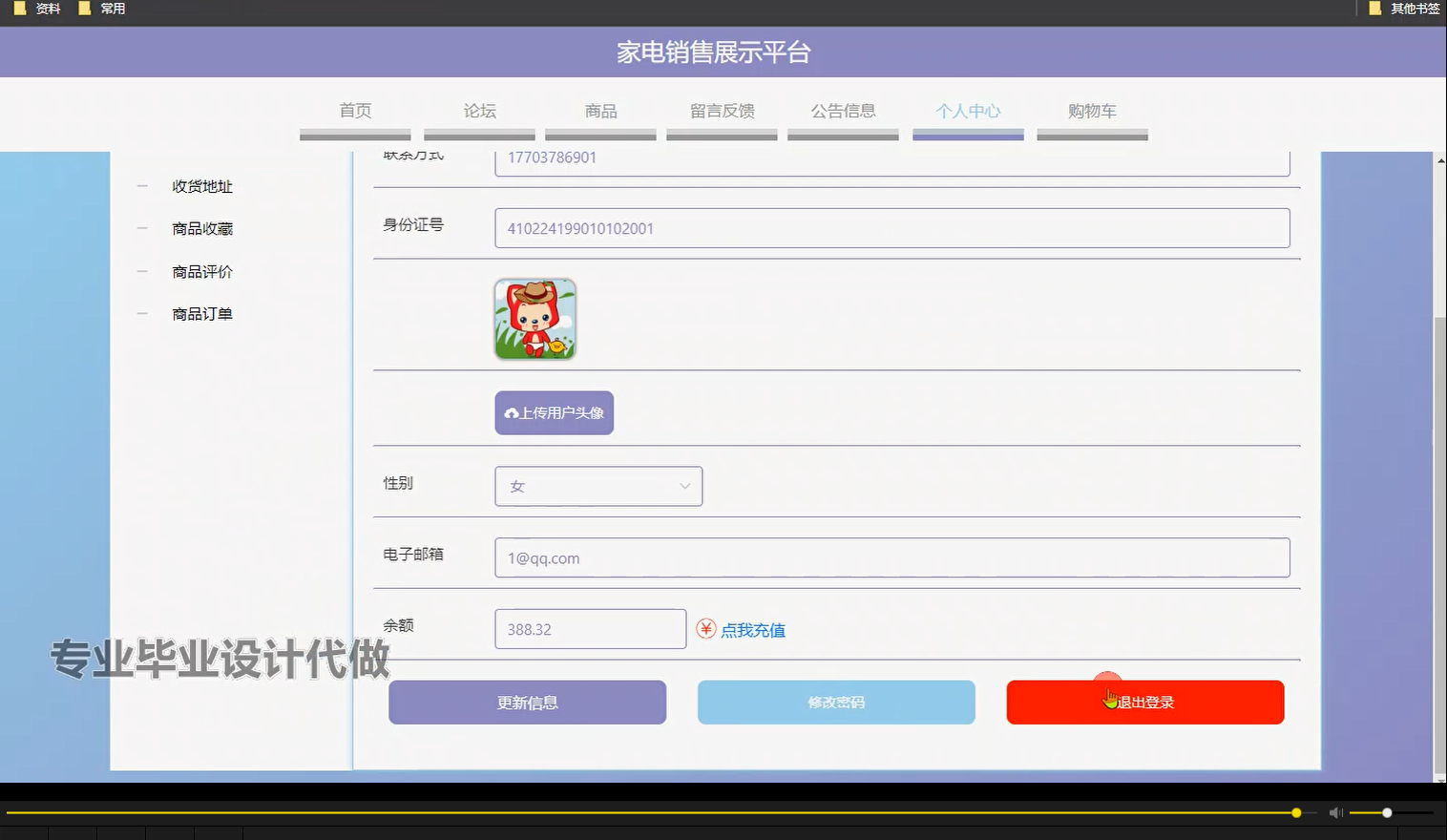Click the volume icon in the video player

click(x=1335, y=812)
